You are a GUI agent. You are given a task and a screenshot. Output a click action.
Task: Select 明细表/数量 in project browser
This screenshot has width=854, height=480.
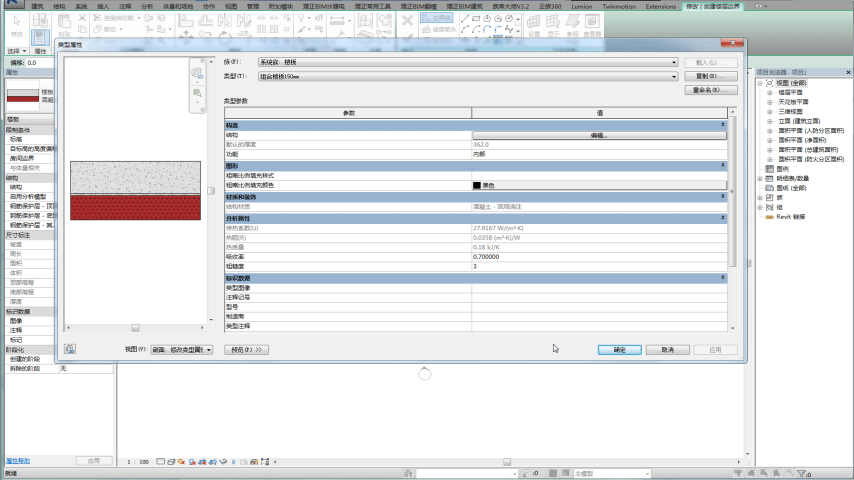point(792,179)
